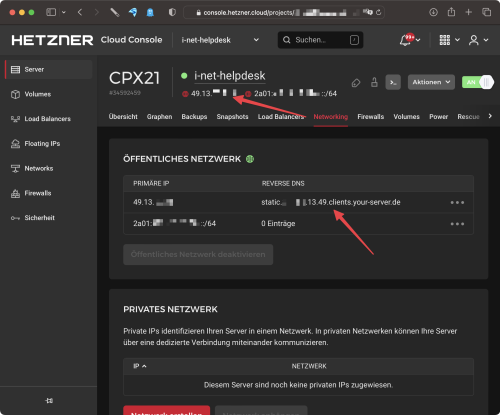Click the public network globe status icon
This screenshot has height=415, width=500.
coord(250,159)
